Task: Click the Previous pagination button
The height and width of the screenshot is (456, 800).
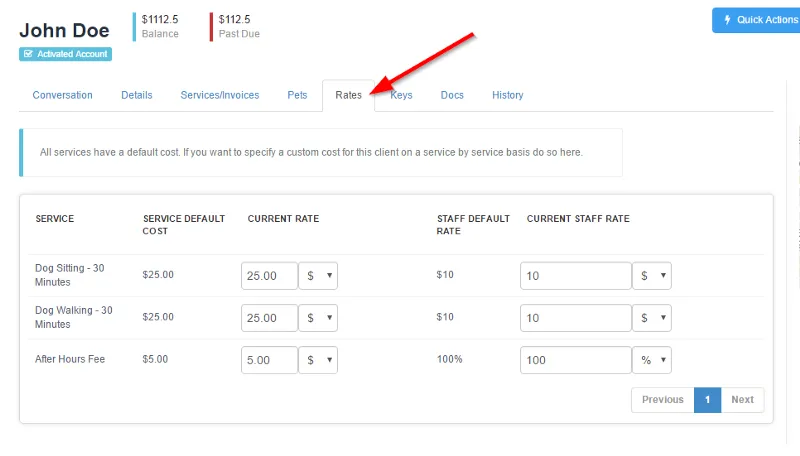Action: coord(663,400)
